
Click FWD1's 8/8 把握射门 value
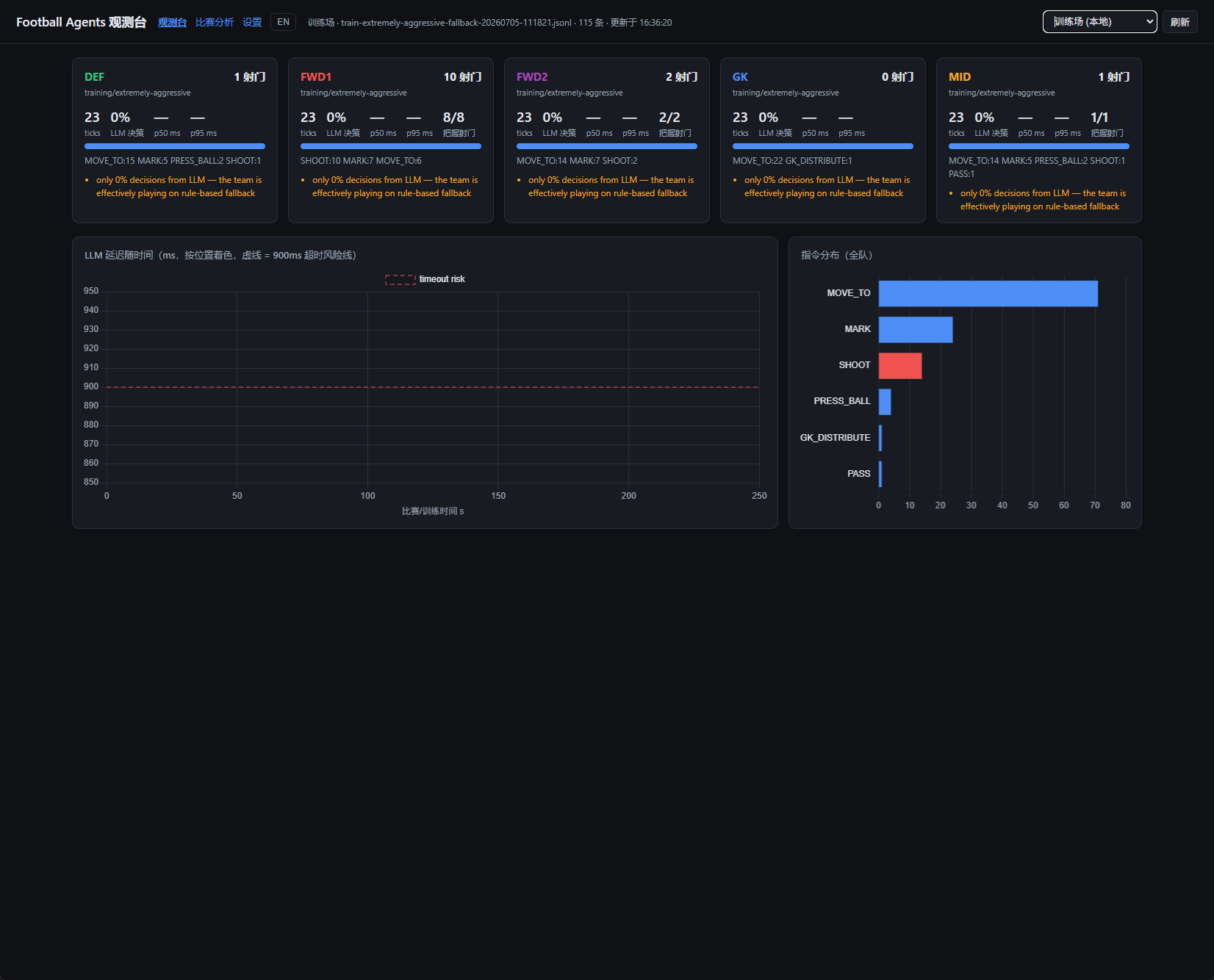453,118
